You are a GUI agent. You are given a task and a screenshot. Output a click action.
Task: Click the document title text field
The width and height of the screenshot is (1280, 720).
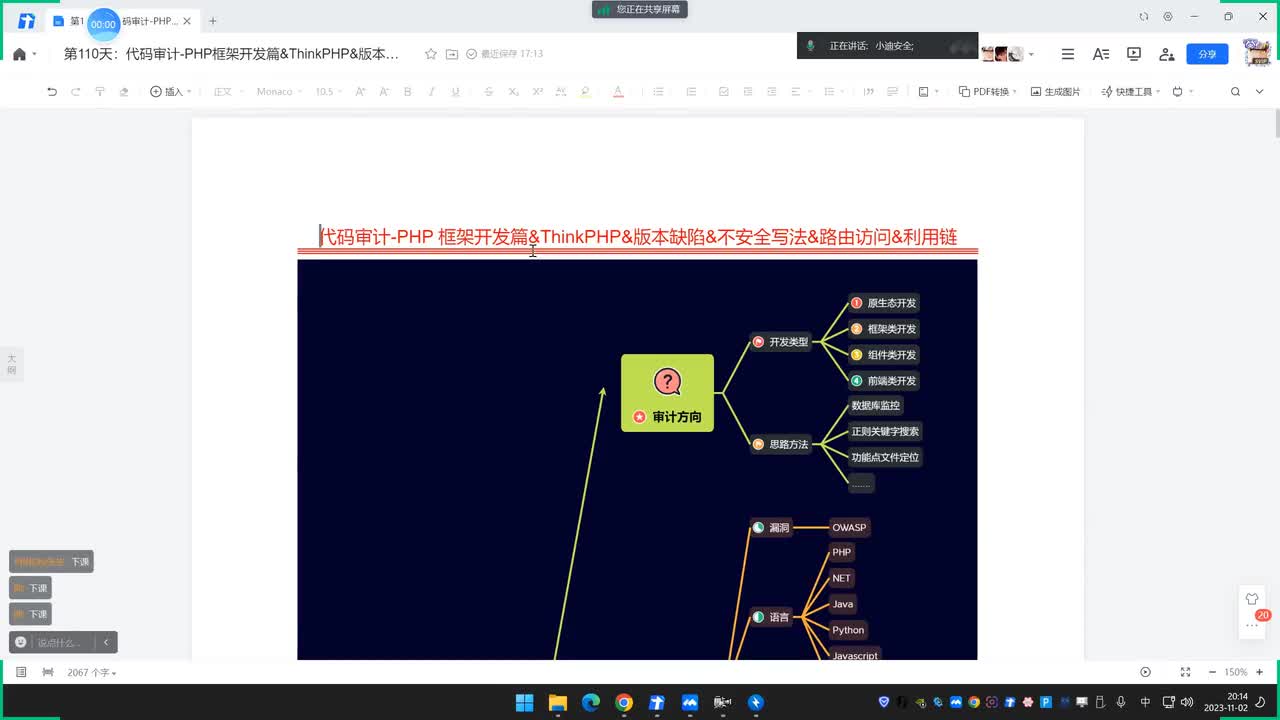coord(231,54)
